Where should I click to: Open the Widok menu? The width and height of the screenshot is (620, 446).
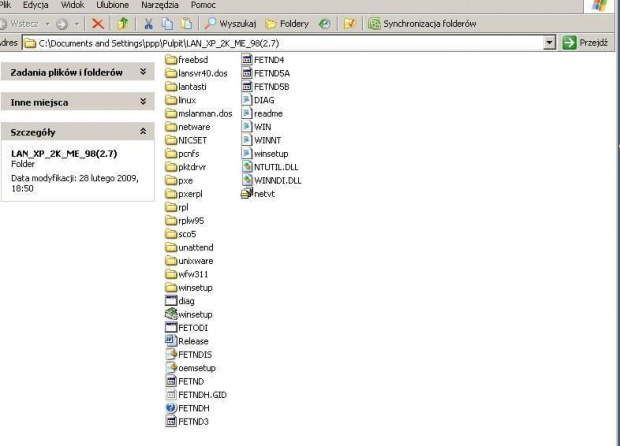73,5
